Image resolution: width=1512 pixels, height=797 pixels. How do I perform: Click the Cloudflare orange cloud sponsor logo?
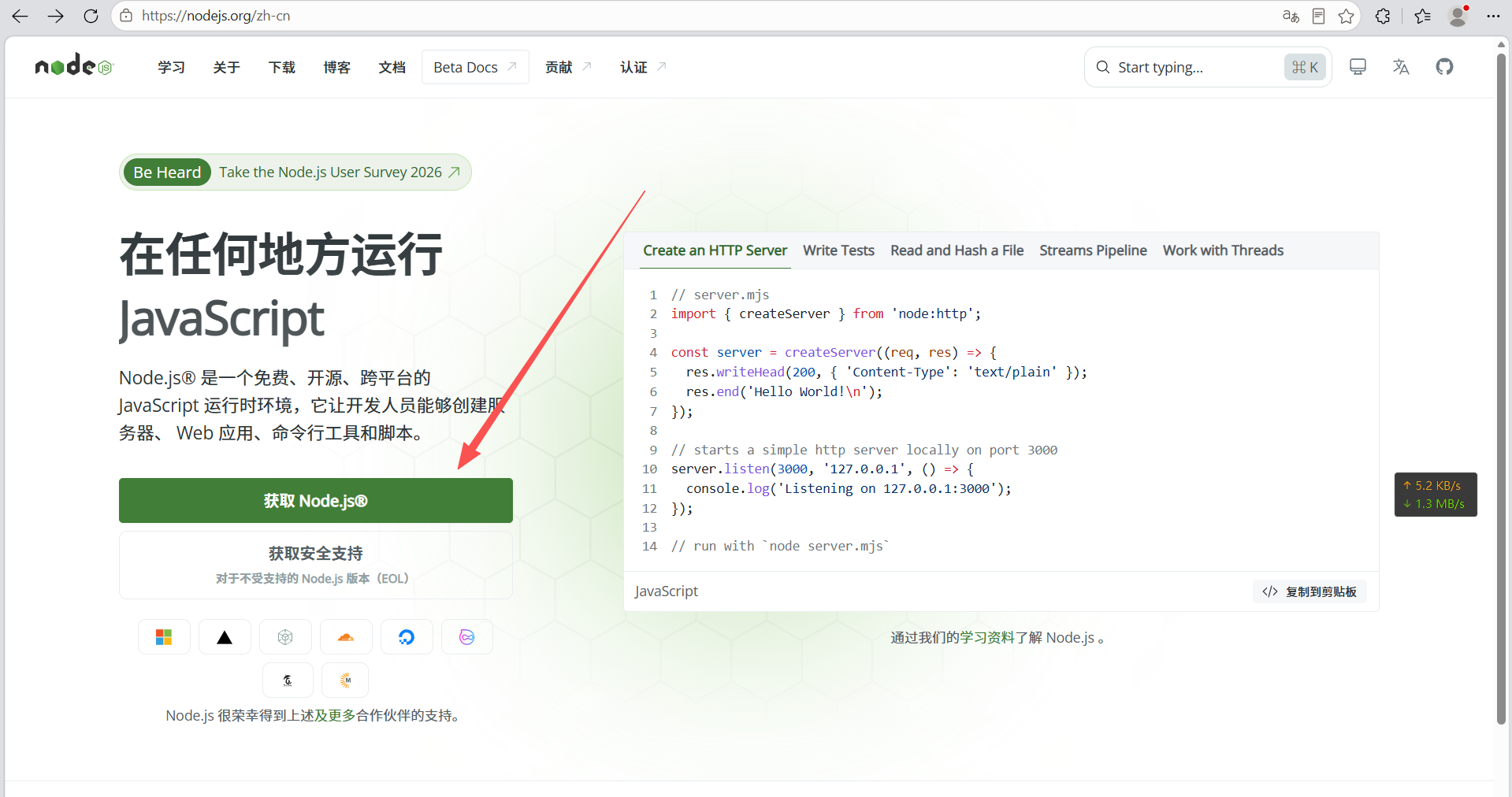(346, 637)
